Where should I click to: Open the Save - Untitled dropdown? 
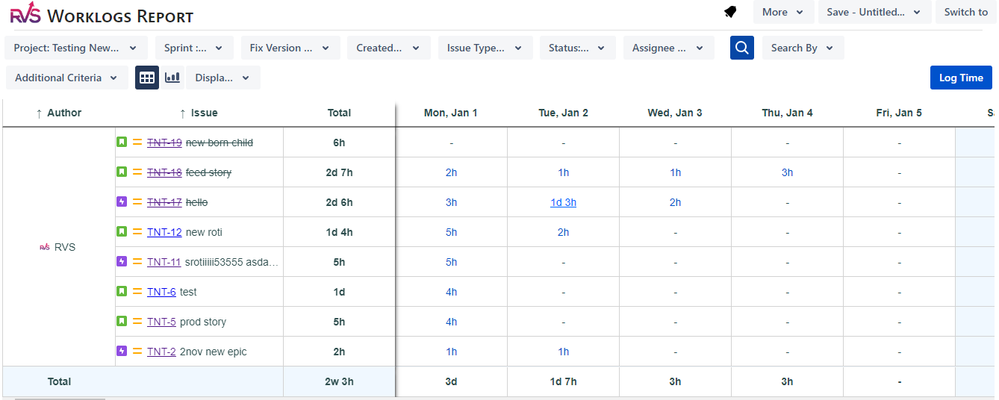874,12
